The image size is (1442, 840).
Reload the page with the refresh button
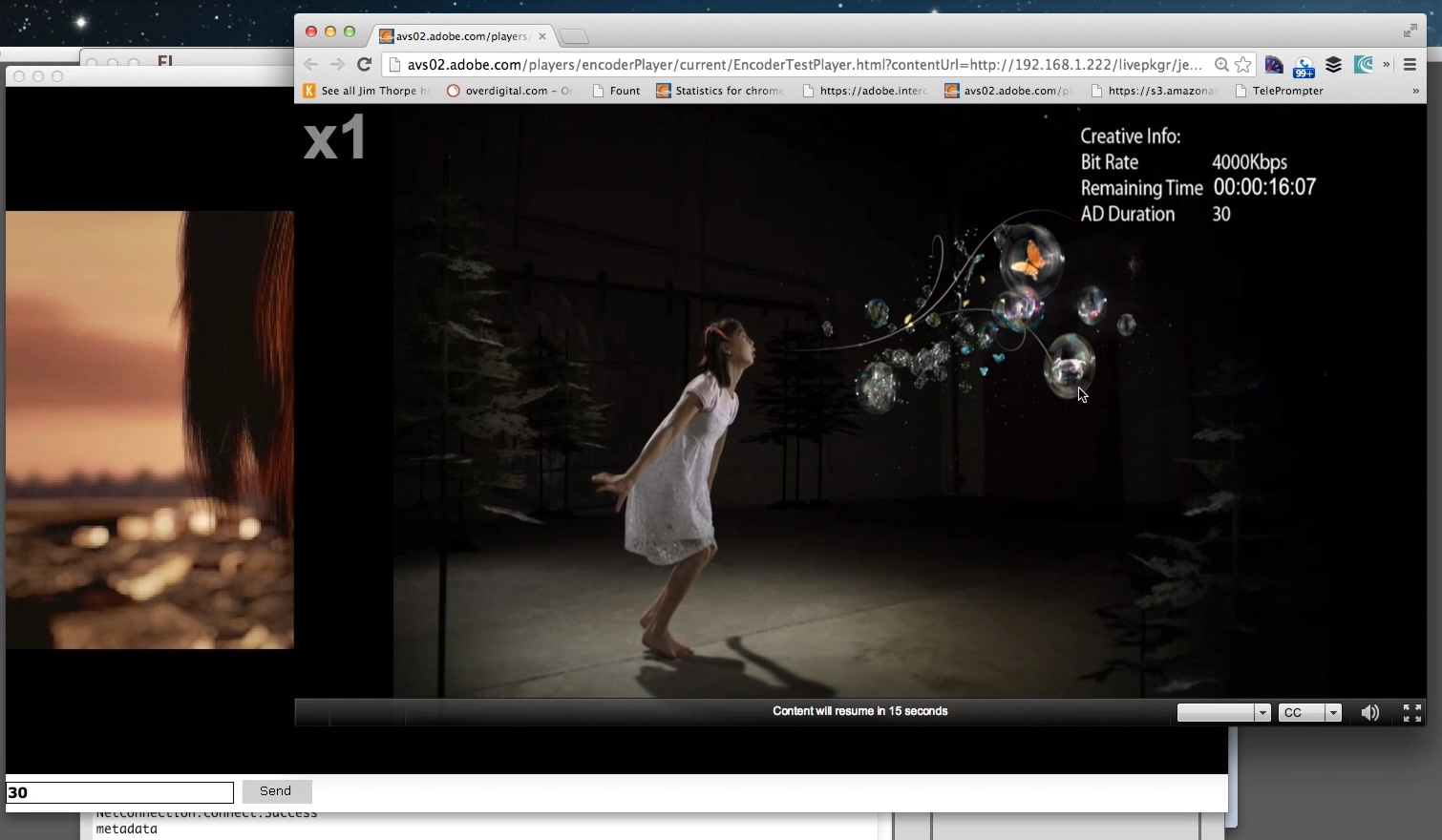(x=364, y=65)
